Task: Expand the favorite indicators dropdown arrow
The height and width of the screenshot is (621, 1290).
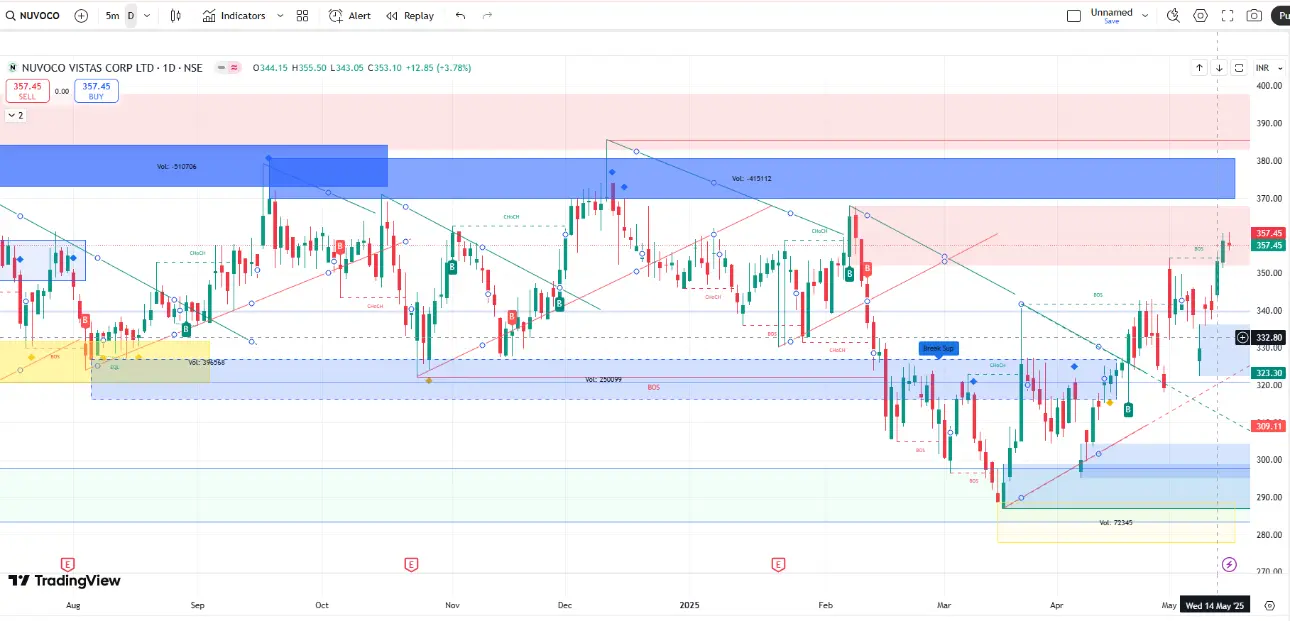Action: click(x=280, y=16)
